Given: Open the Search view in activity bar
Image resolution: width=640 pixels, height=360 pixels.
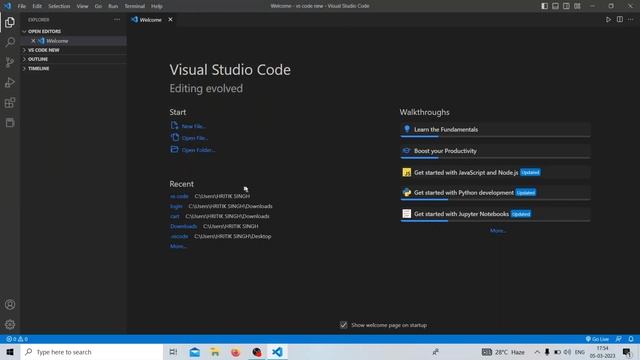Looking at the screenshot, I should [x=10, y=42].
